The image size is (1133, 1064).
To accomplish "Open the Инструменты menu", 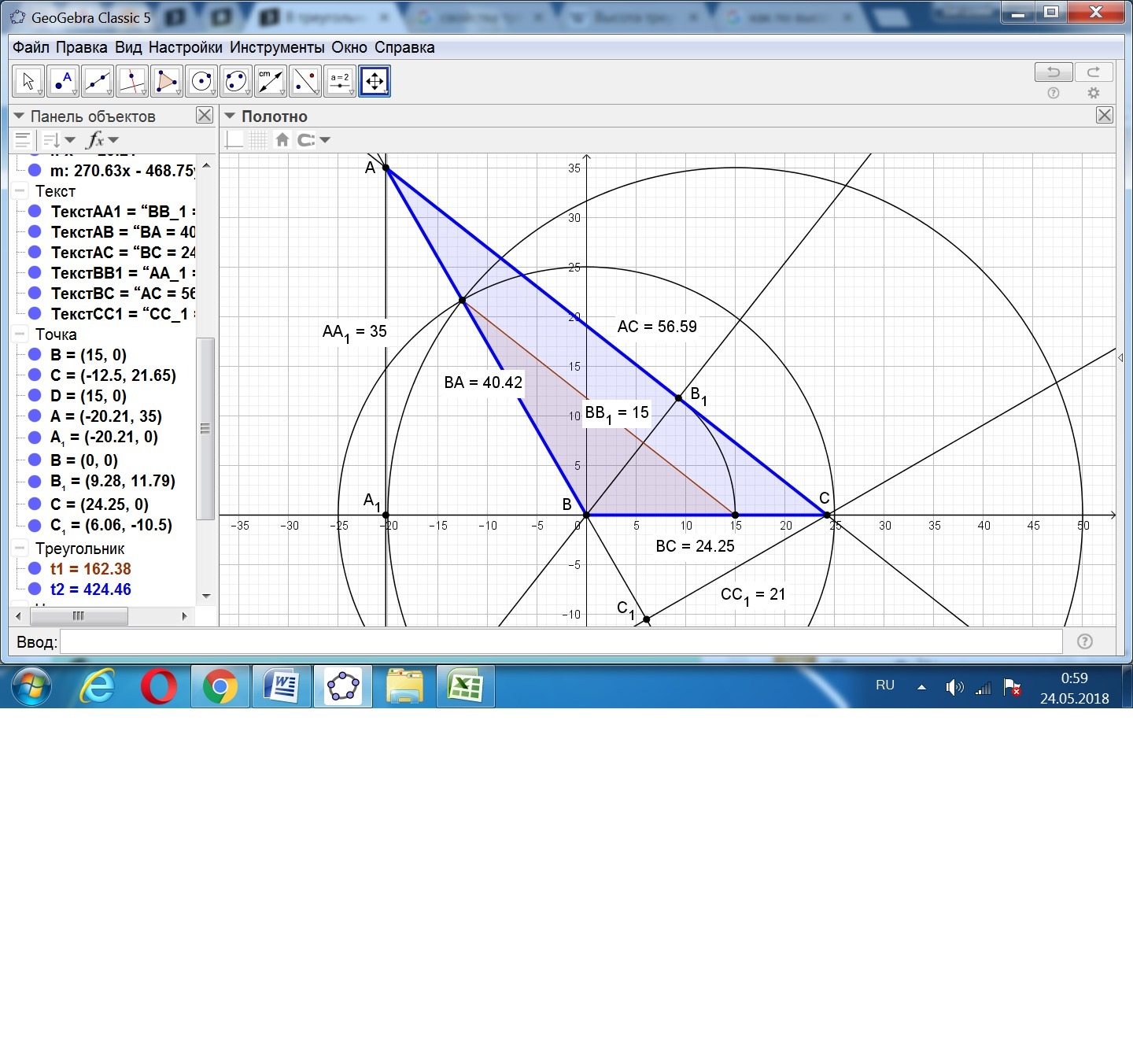I will click(276, 47).
